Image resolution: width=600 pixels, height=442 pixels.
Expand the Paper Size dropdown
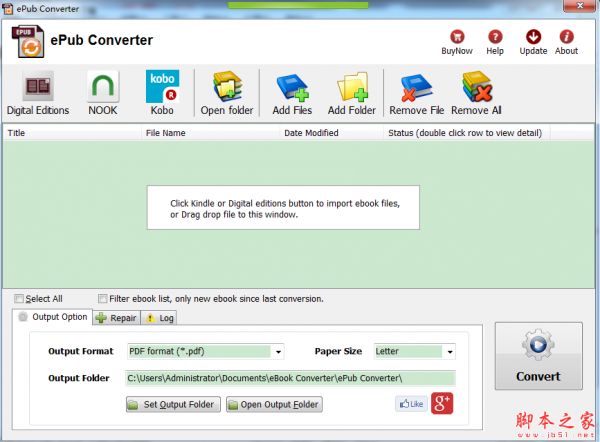point(450,352)
